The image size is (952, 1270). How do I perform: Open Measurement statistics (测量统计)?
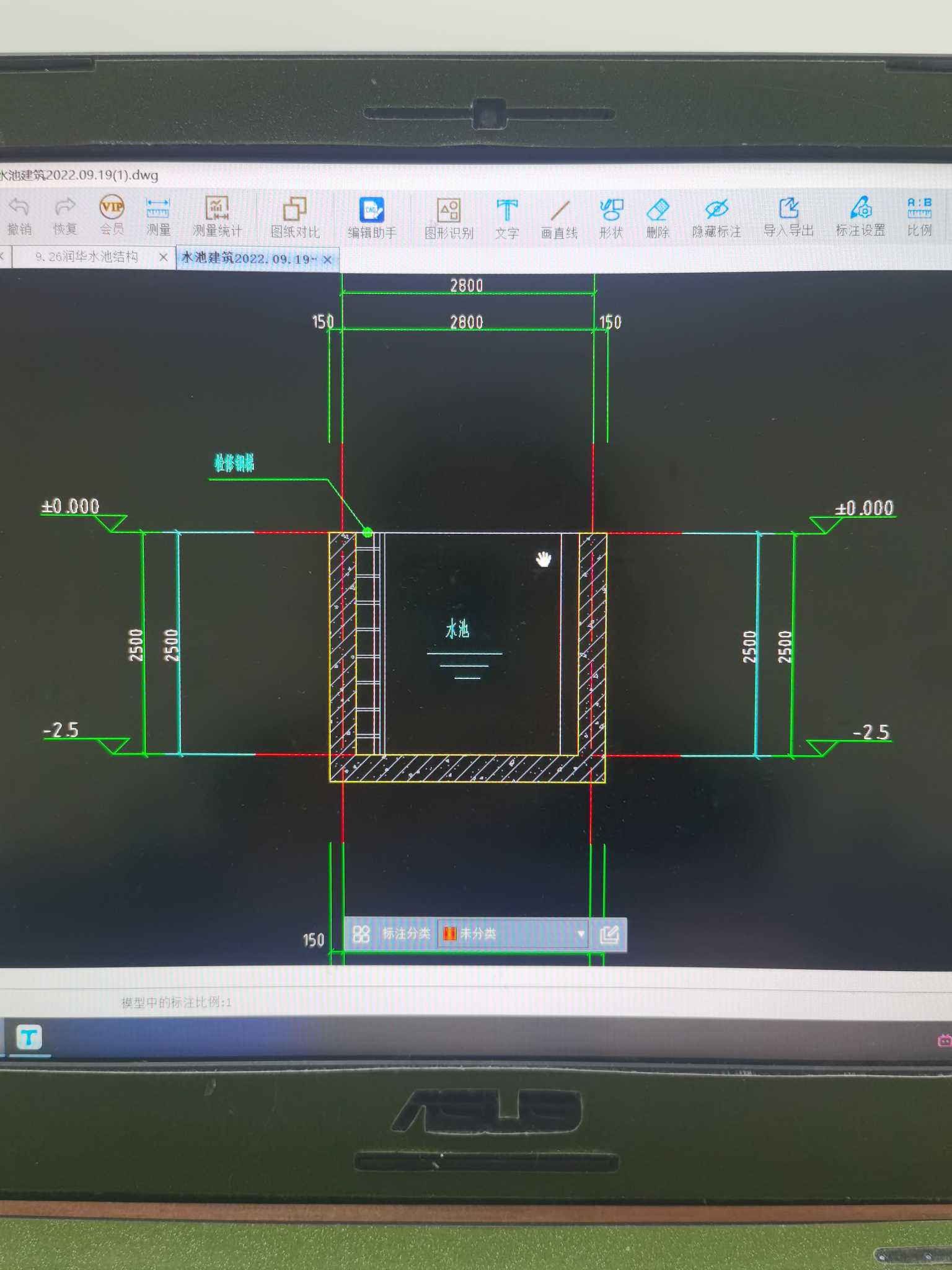(x=217, y=216)
